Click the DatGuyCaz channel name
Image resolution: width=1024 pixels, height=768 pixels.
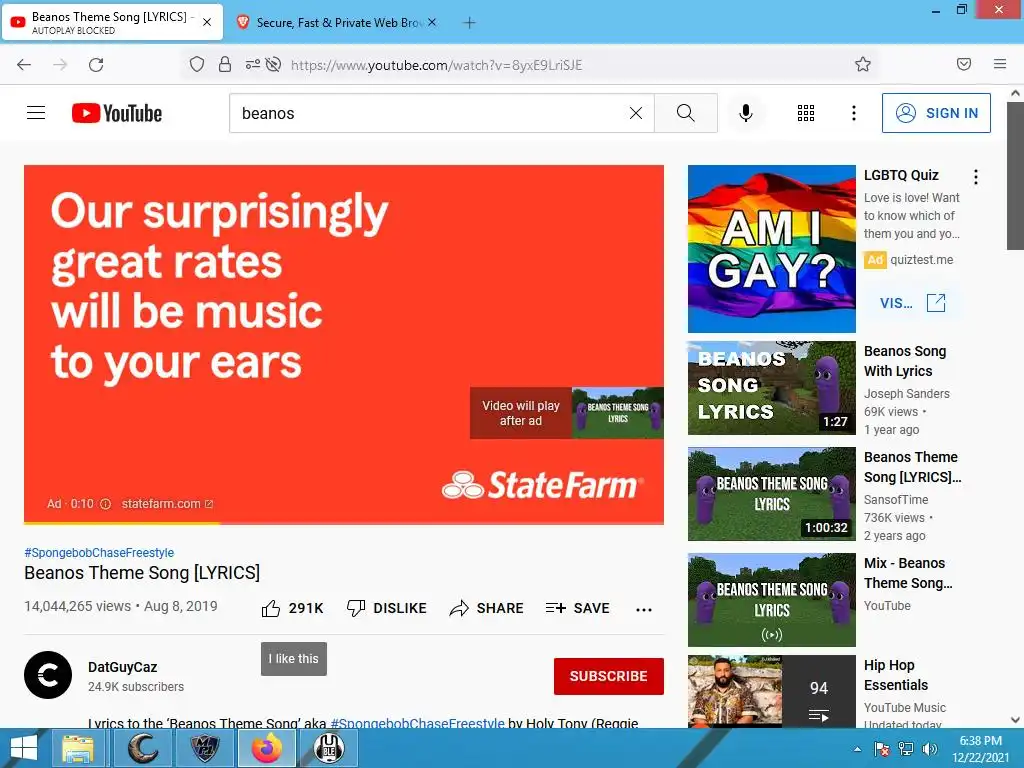coord(123,667)
